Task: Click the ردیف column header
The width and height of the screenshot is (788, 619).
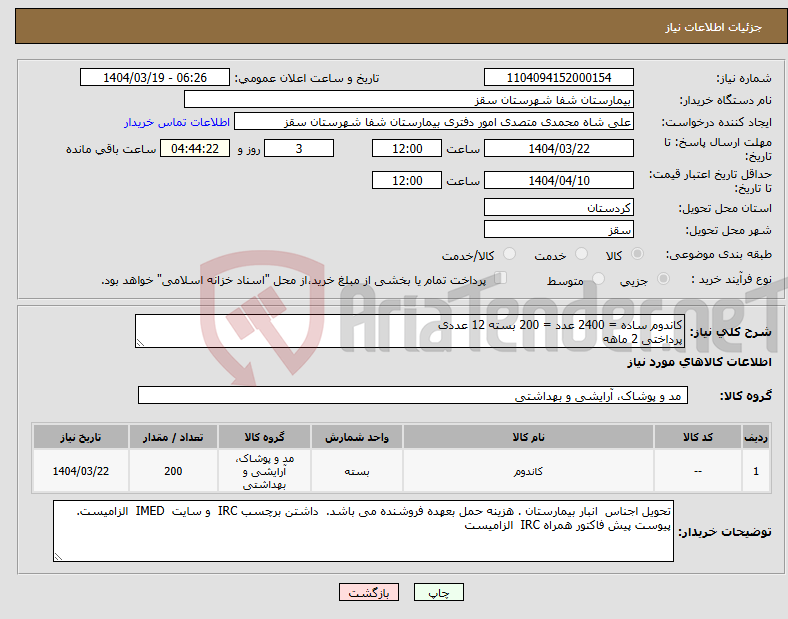Action: coord(756,437)
